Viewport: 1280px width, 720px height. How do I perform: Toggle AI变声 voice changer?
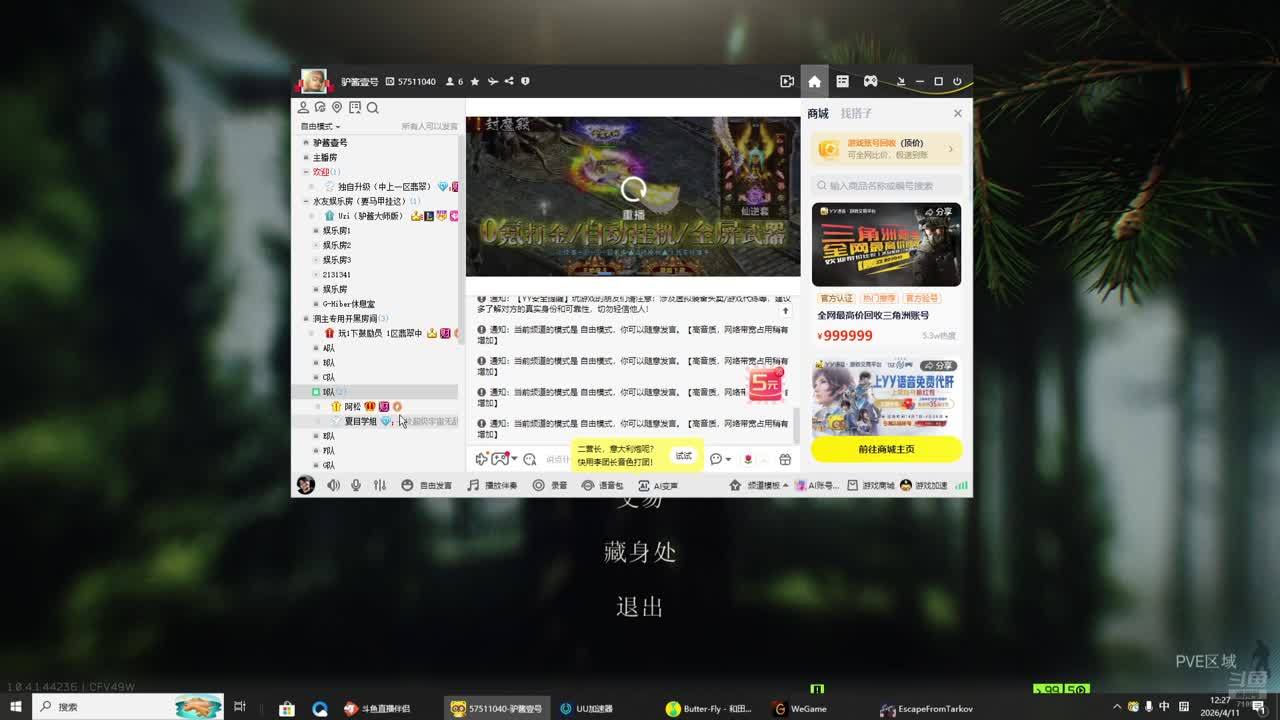(x=658, y=485)
